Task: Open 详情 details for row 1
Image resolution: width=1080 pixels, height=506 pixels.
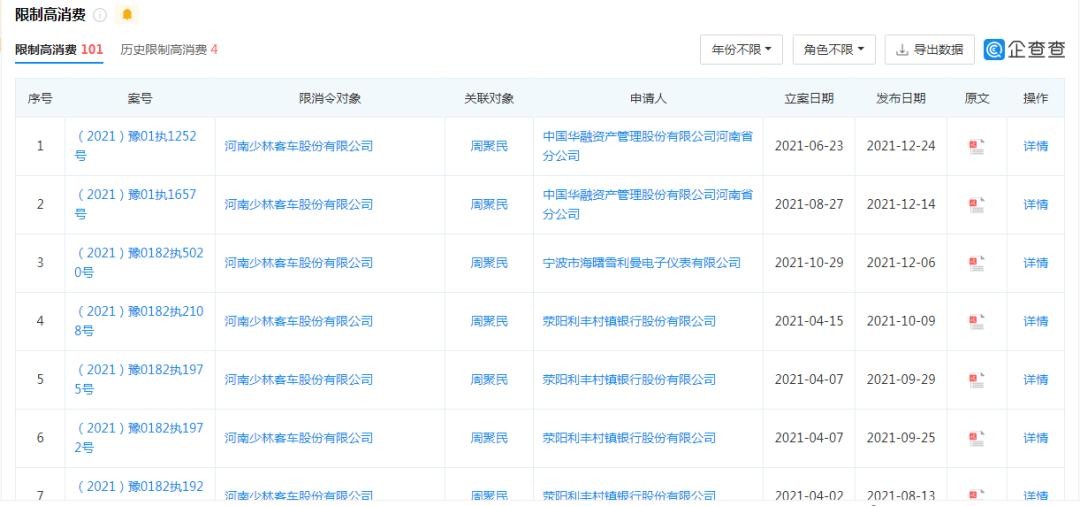Action: point(1035,146)
